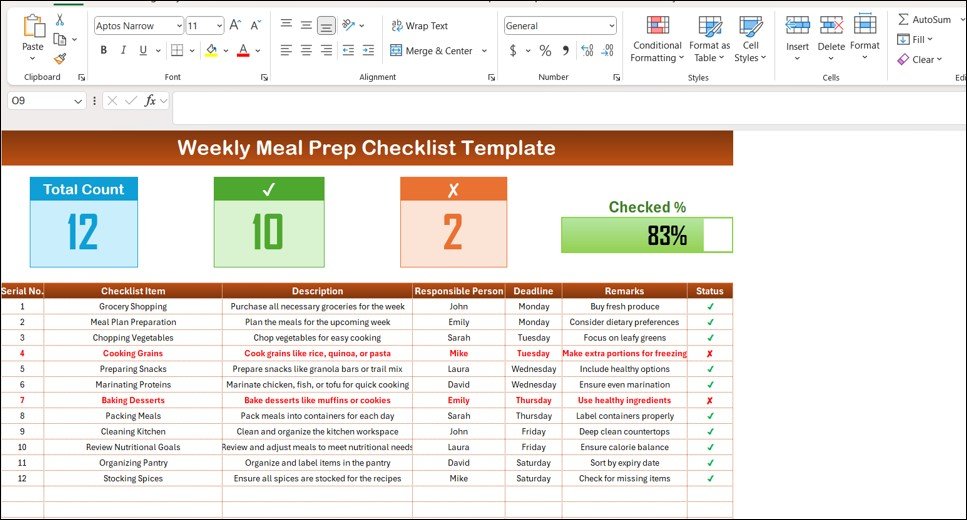
Task: Click the Insert Function fx icon
Action: pyautogui.click(x=150, y=101)
